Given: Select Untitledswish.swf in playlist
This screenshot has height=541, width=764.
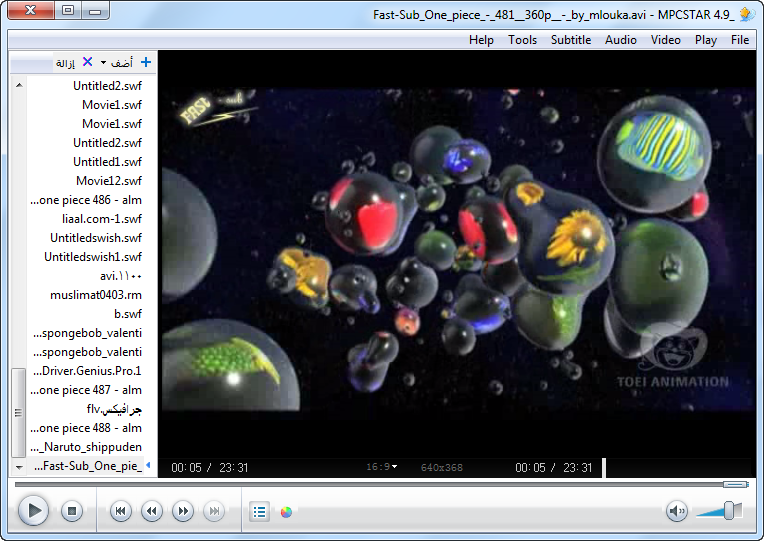Looking at the screenshot, I should [96, 238].
